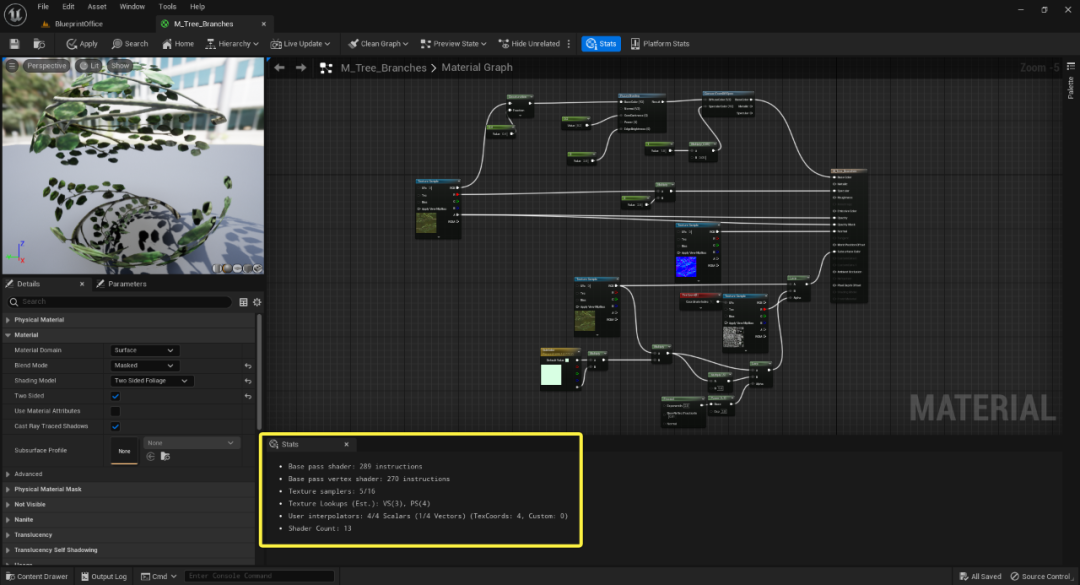Viewport: 1080px width, 585px height.
Task: Close the Details panel tab
Action: click(82, 284)
